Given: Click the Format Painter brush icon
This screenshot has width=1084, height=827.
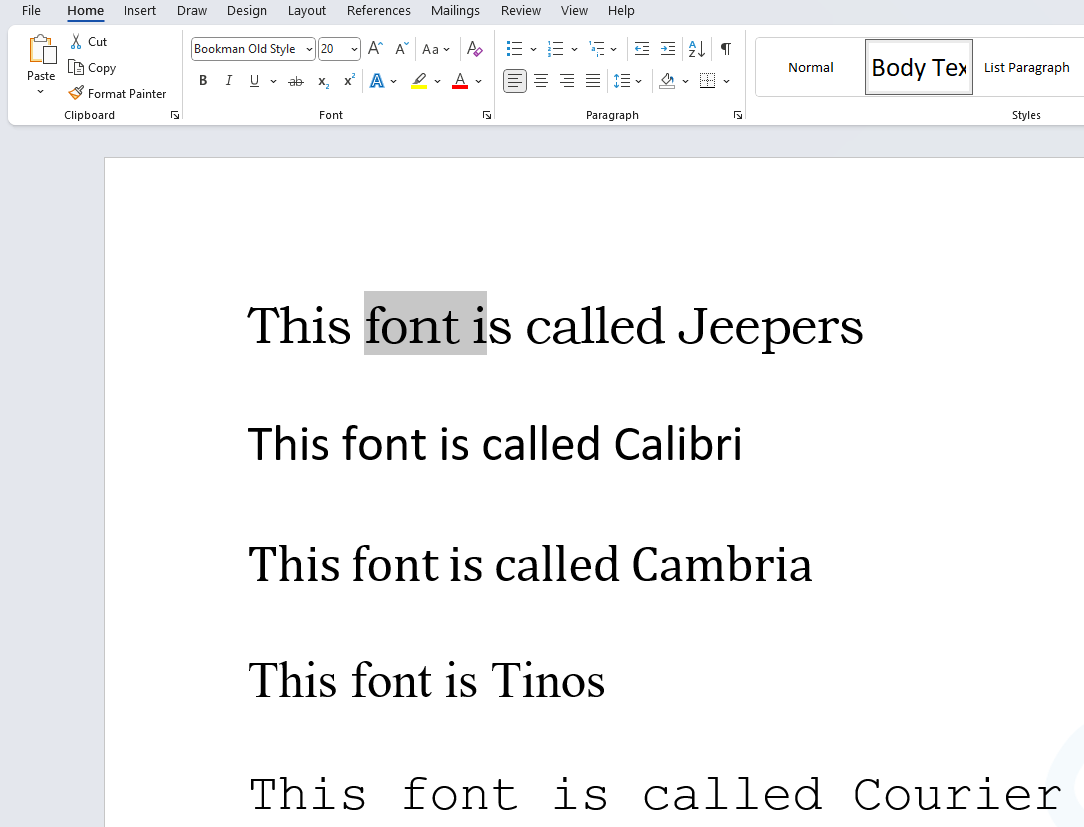Looking at the screenshot, I should [76, 93].
